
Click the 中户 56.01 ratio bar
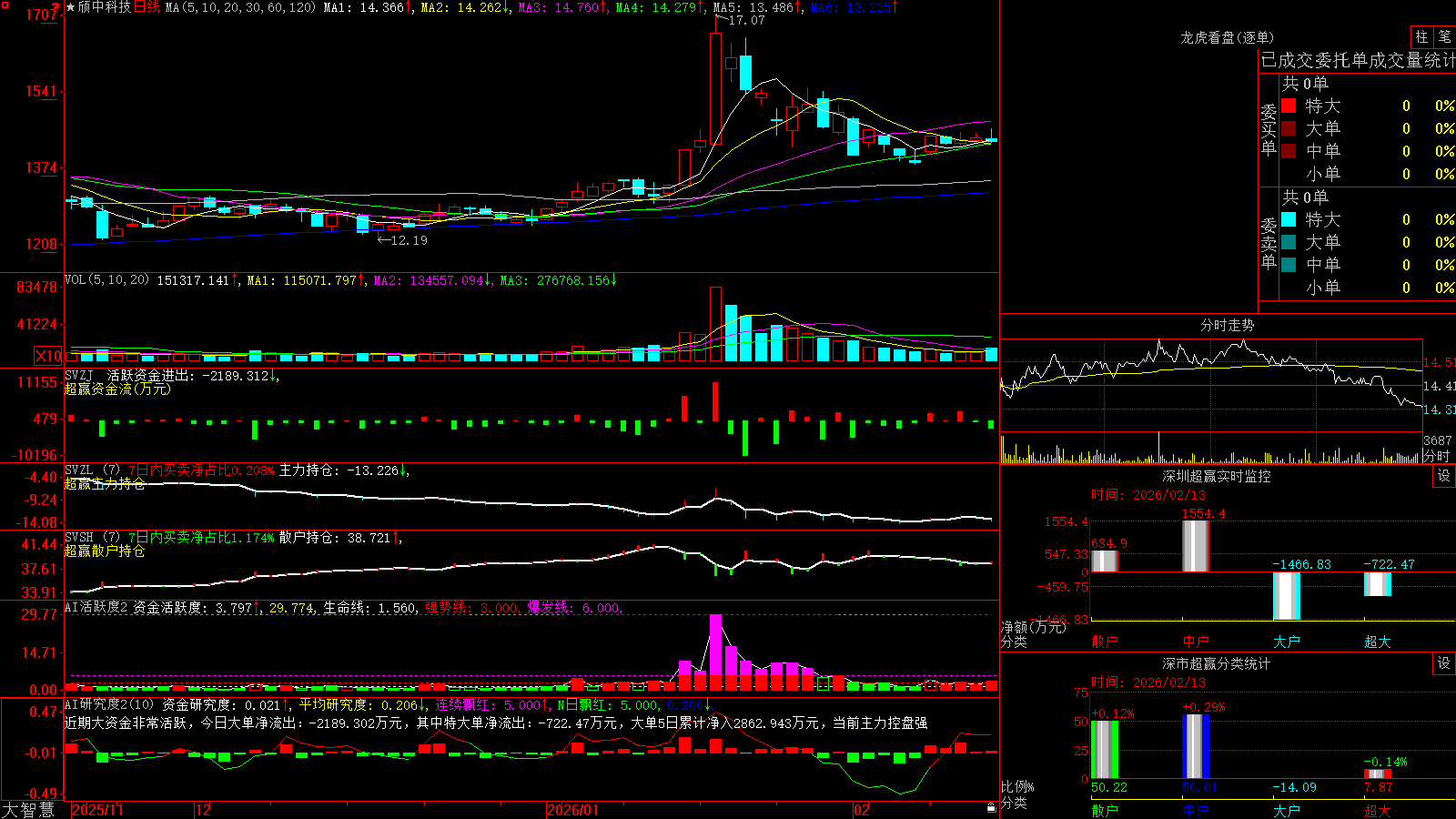pyautogui.click(x=1196, y=747)
